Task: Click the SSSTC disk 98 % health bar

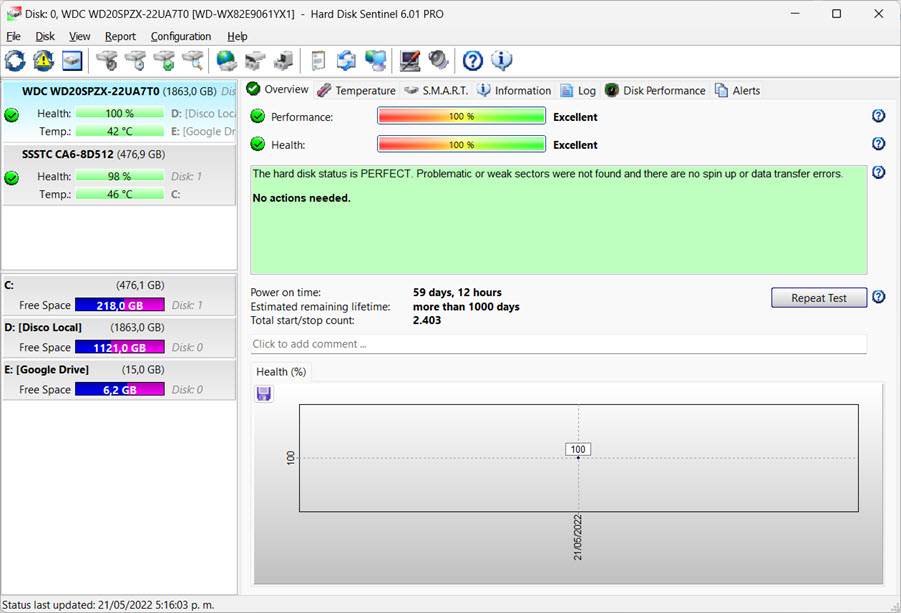Action: [120, 176]
